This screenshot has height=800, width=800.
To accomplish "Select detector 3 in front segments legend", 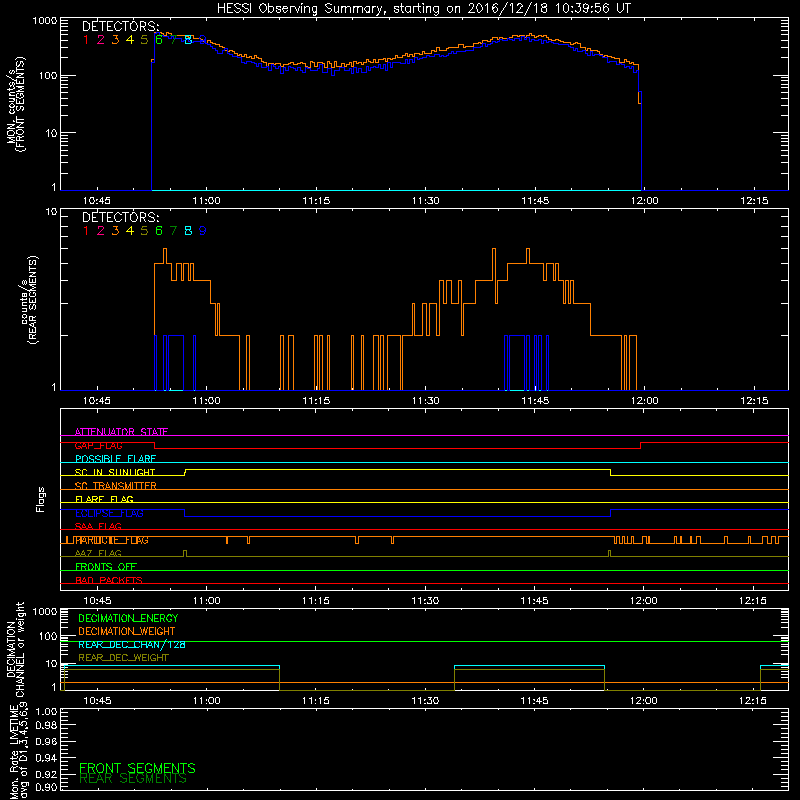I will 115,40.
